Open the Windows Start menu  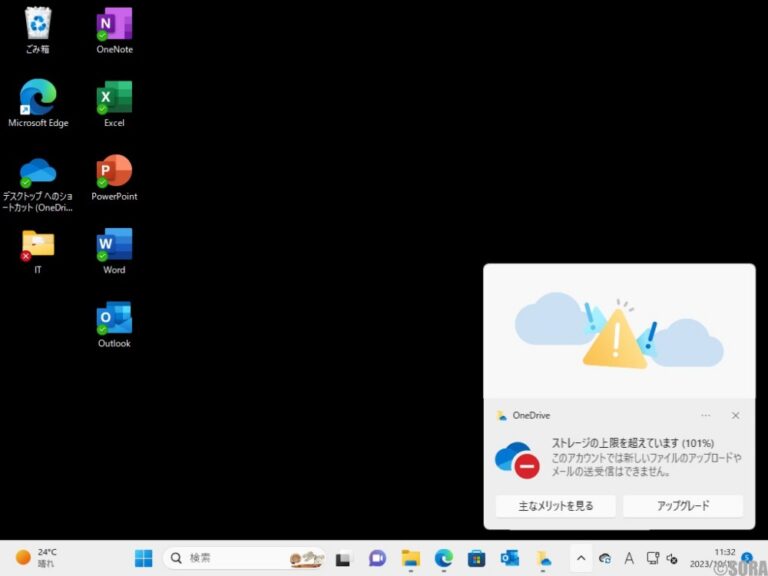click(x=144, y=558)
